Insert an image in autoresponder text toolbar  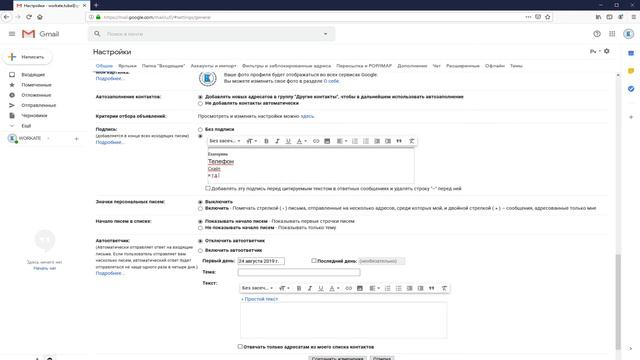(360, 288)
